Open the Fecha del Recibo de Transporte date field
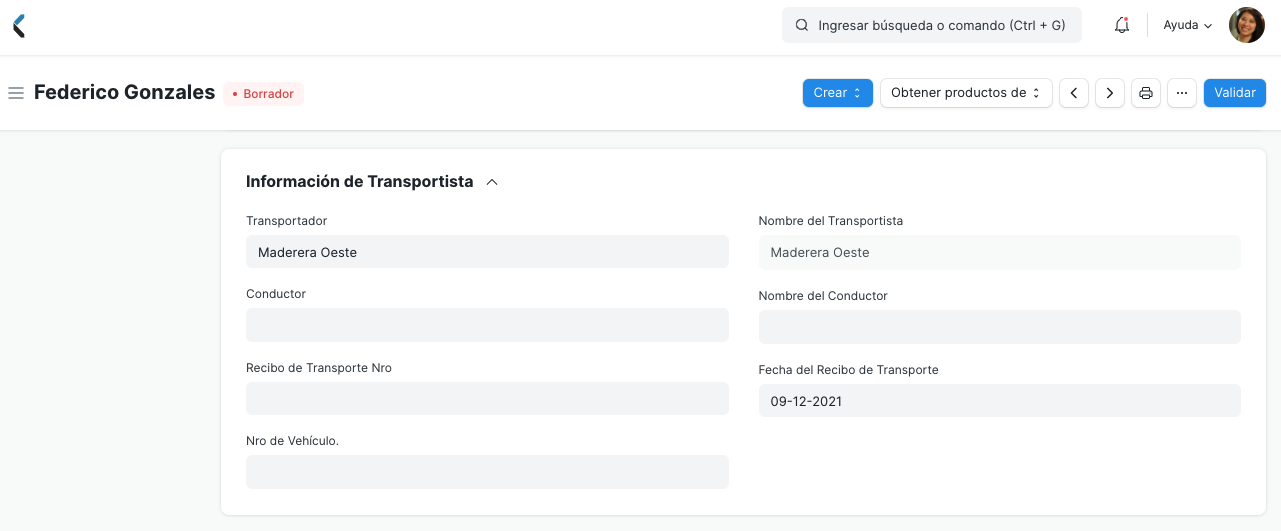The image size is (1281, 531). click(x=1000, y=401)
